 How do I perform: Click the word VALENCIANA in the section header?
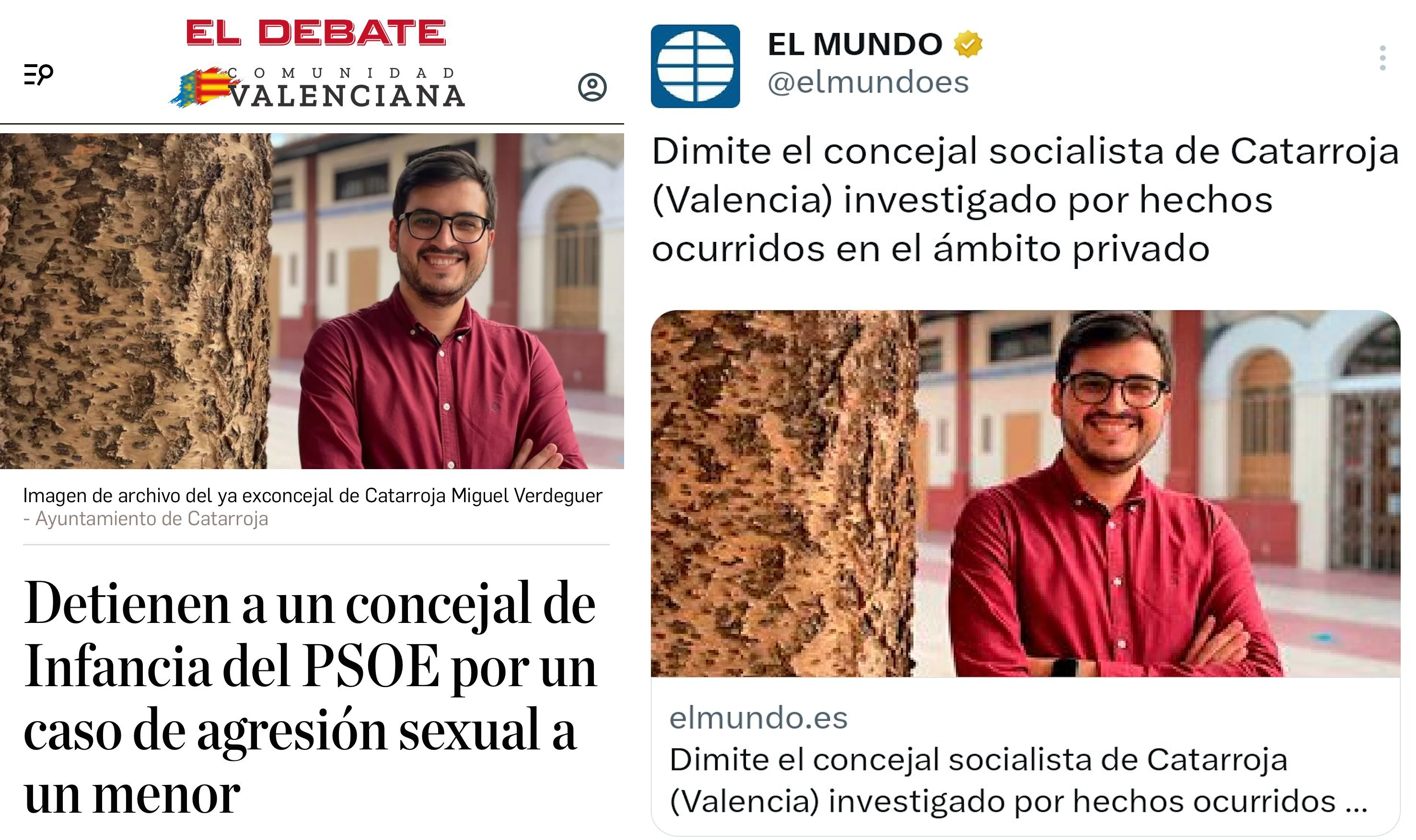348,96
